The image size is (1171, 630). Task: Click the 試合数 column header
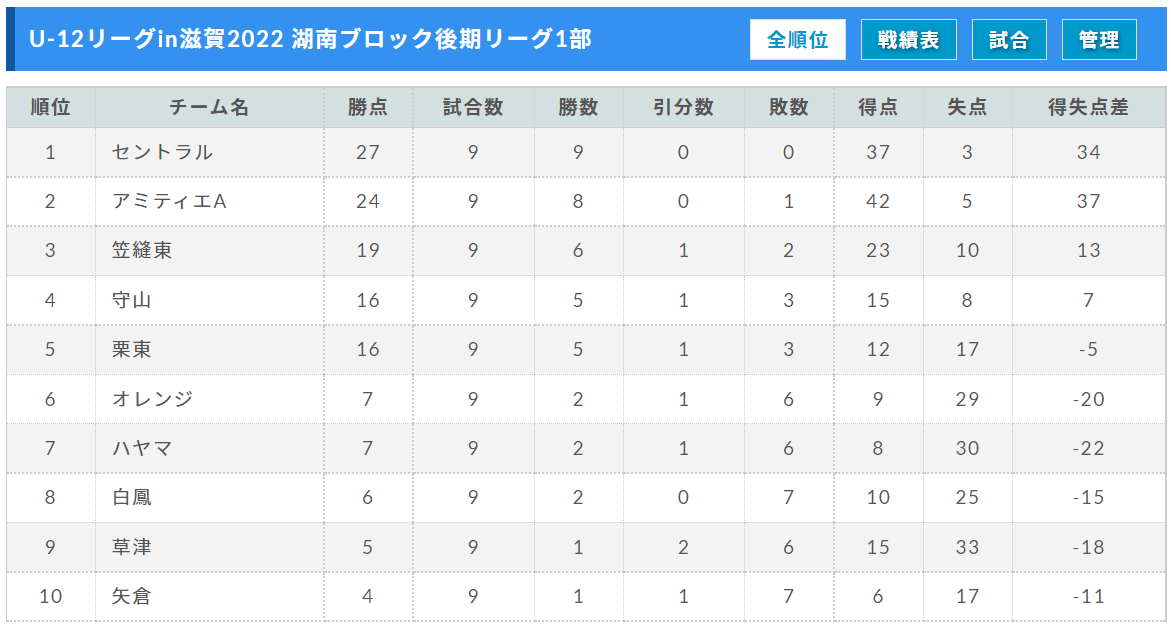473,107
